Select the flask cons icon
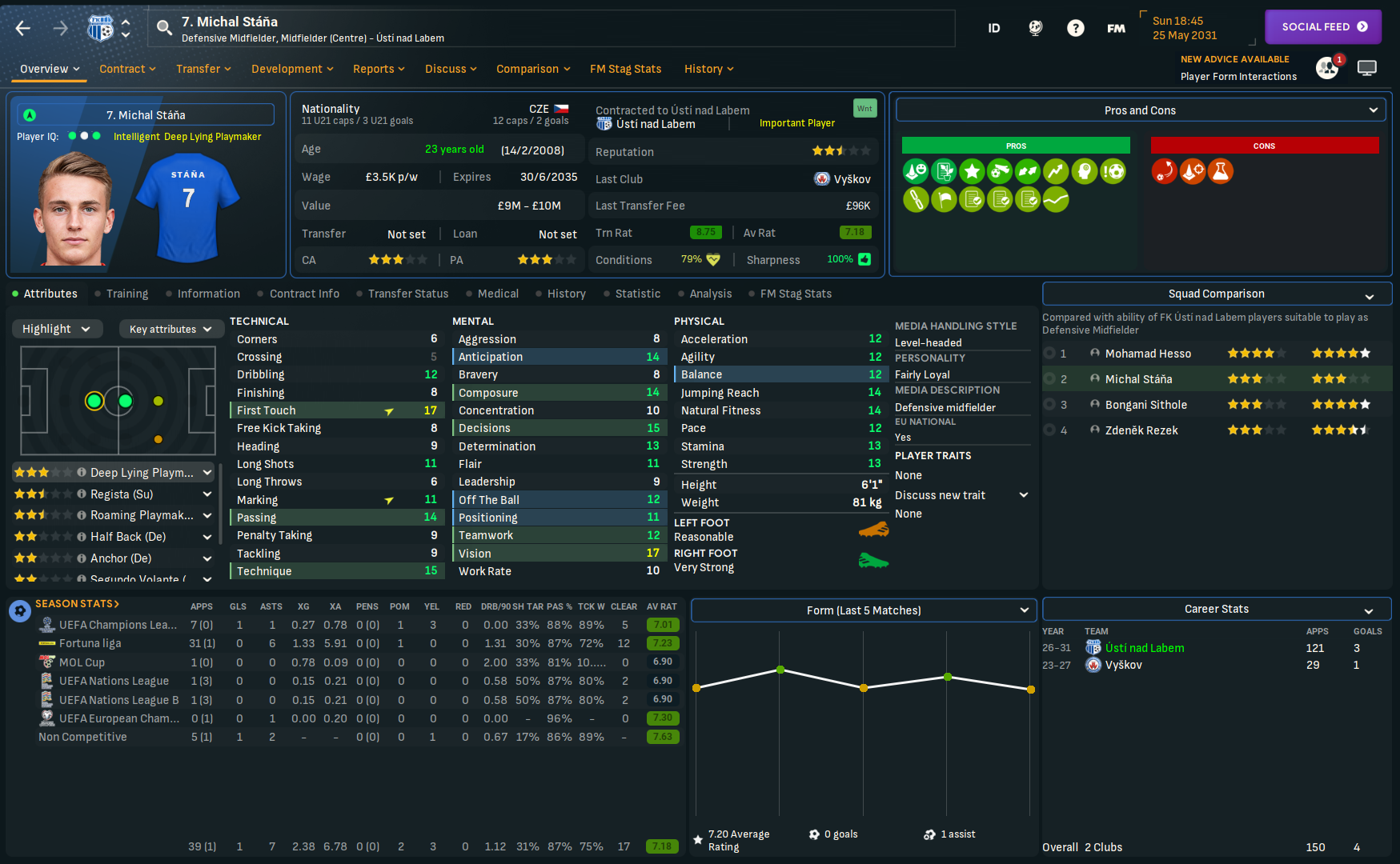The image size is (1400, 864). (1221, 171)
